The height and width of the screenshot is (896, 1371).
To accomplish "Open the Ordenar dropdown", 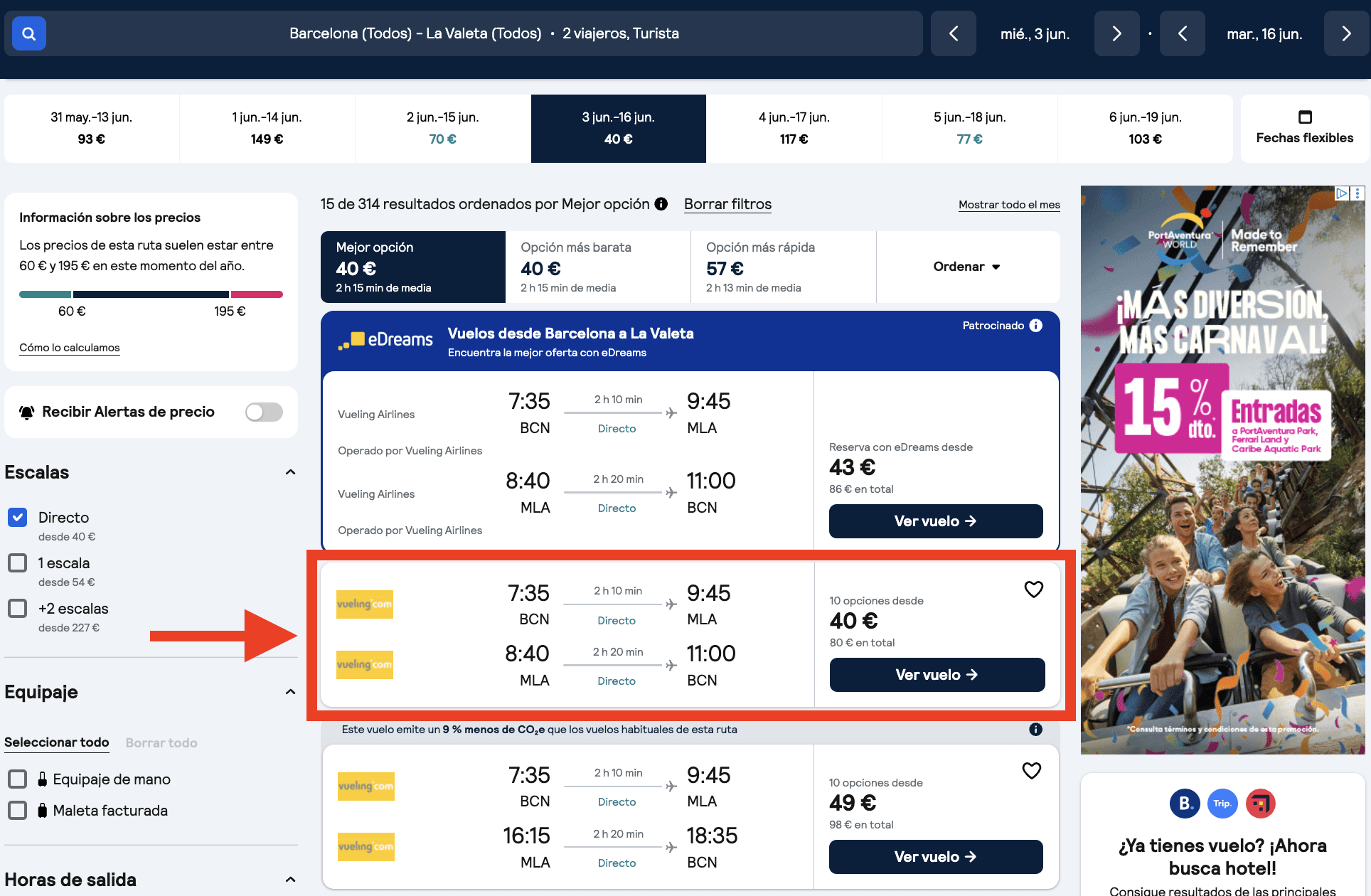I will tap(967, 267).
